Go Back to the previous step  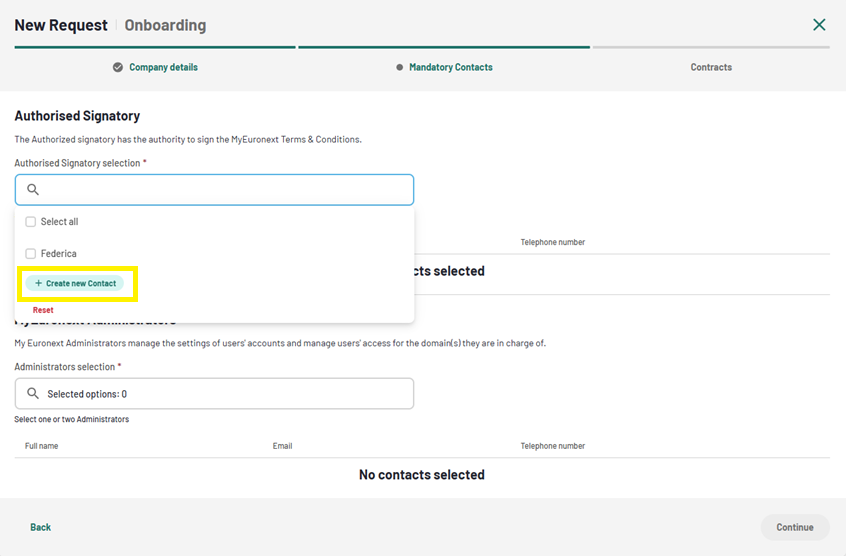click(x=40, y=527)
